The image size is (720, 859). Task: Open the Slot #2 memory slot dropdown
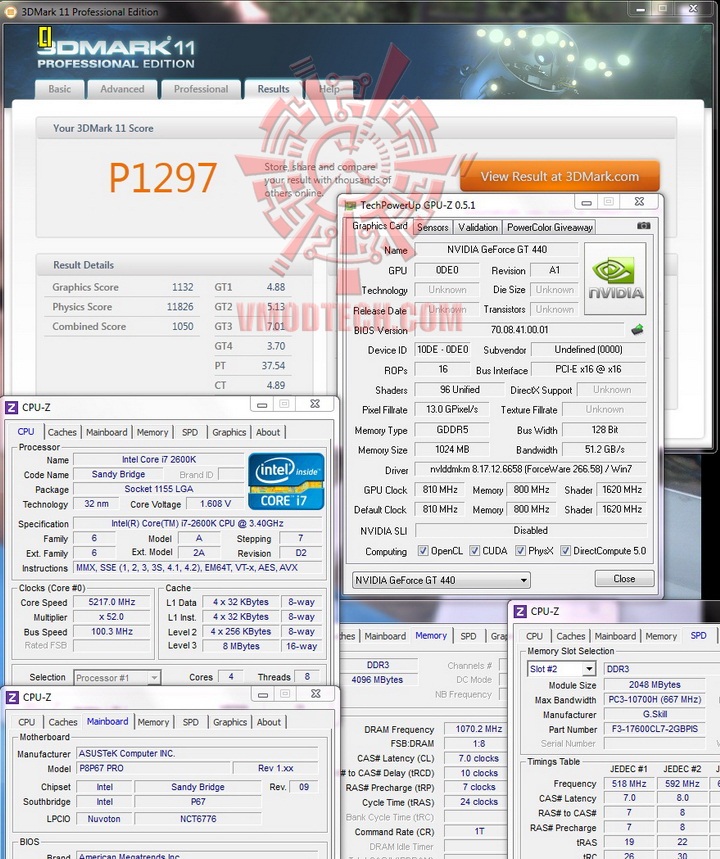[561, 669]
